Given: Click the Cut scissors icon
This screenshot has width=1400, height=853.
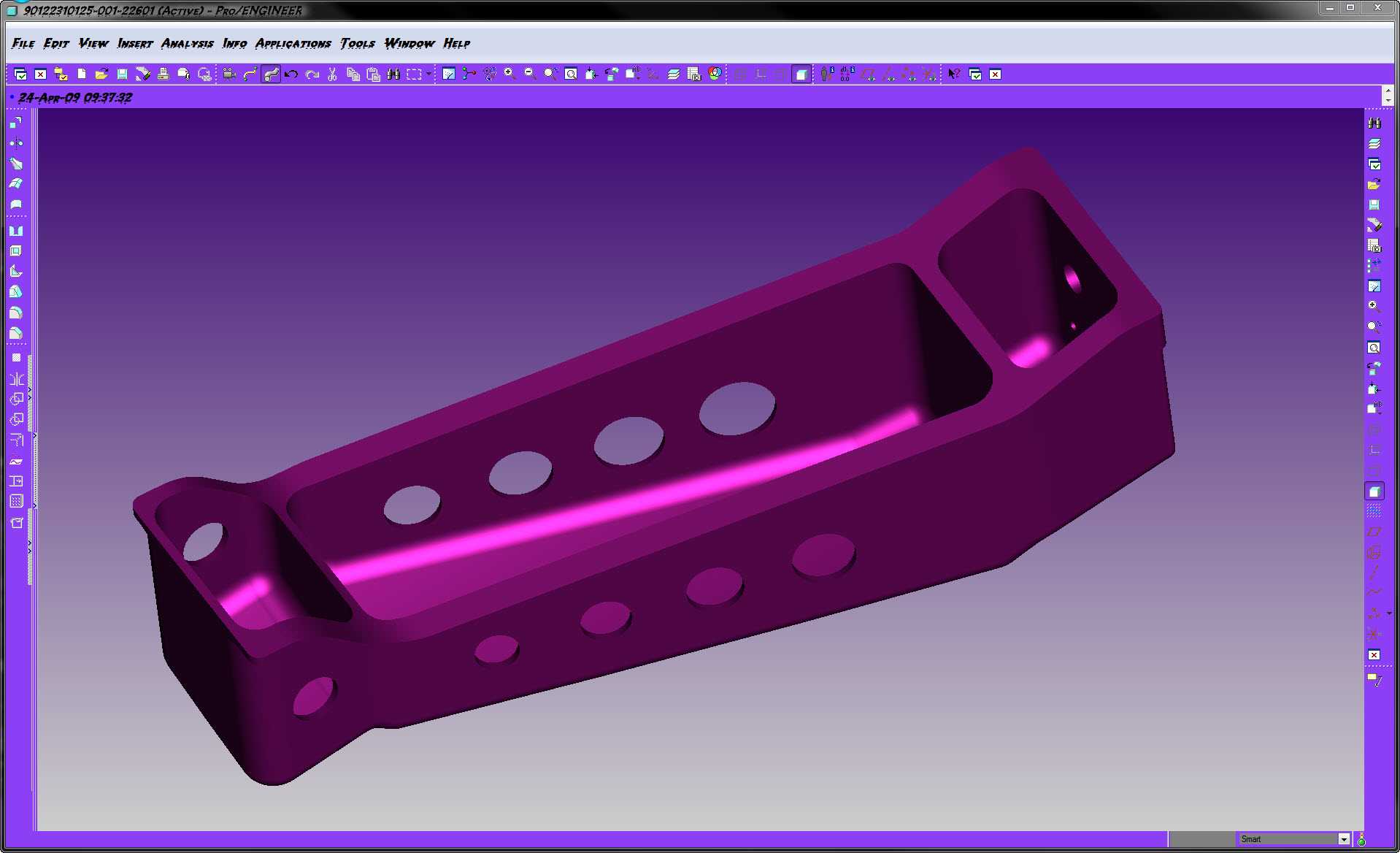Looking at the screenshot, I should click(x=332, y=74).
